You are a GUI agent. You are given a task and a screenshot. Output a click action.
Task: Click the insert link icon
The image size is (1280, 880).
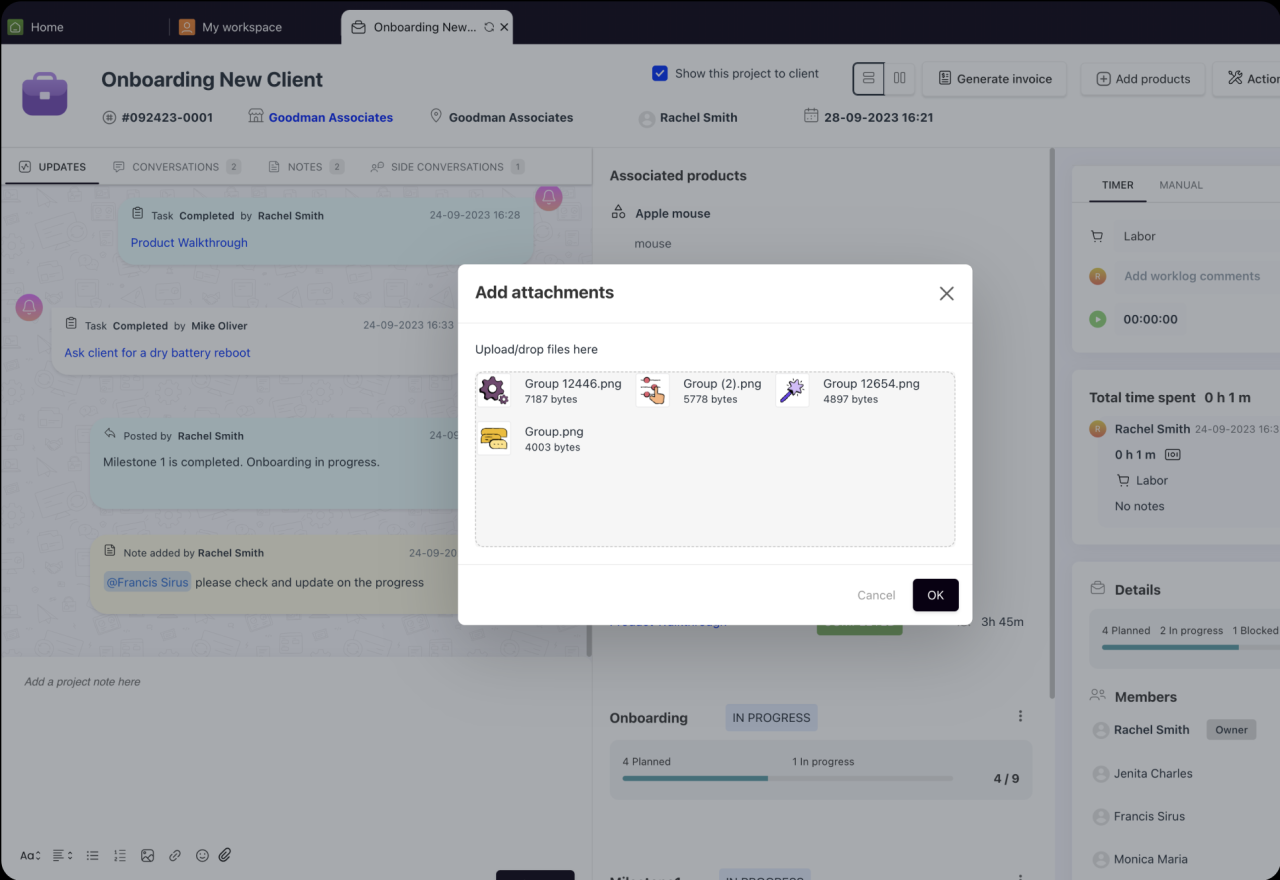click(175, 855)
